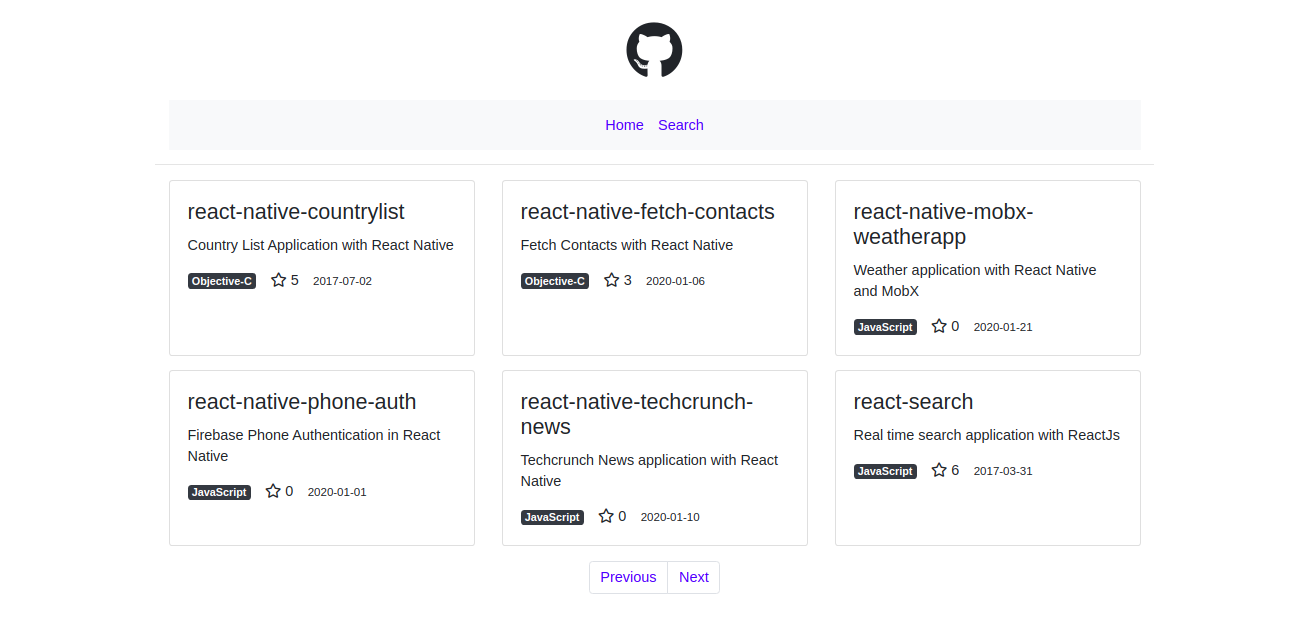Click the star icon on react-native-countrylist
This screenshot has height=637, width=1308.
278,281
